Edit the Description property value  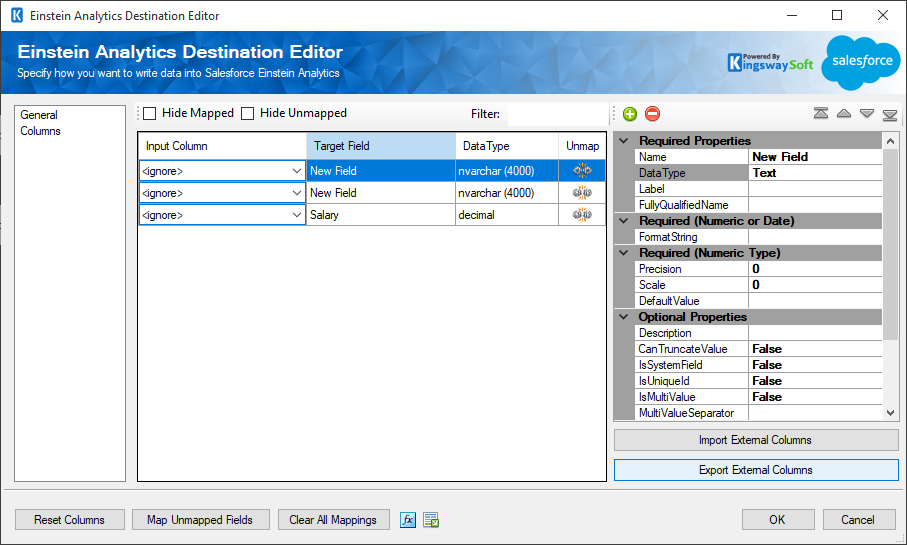[x=815, y=333]
